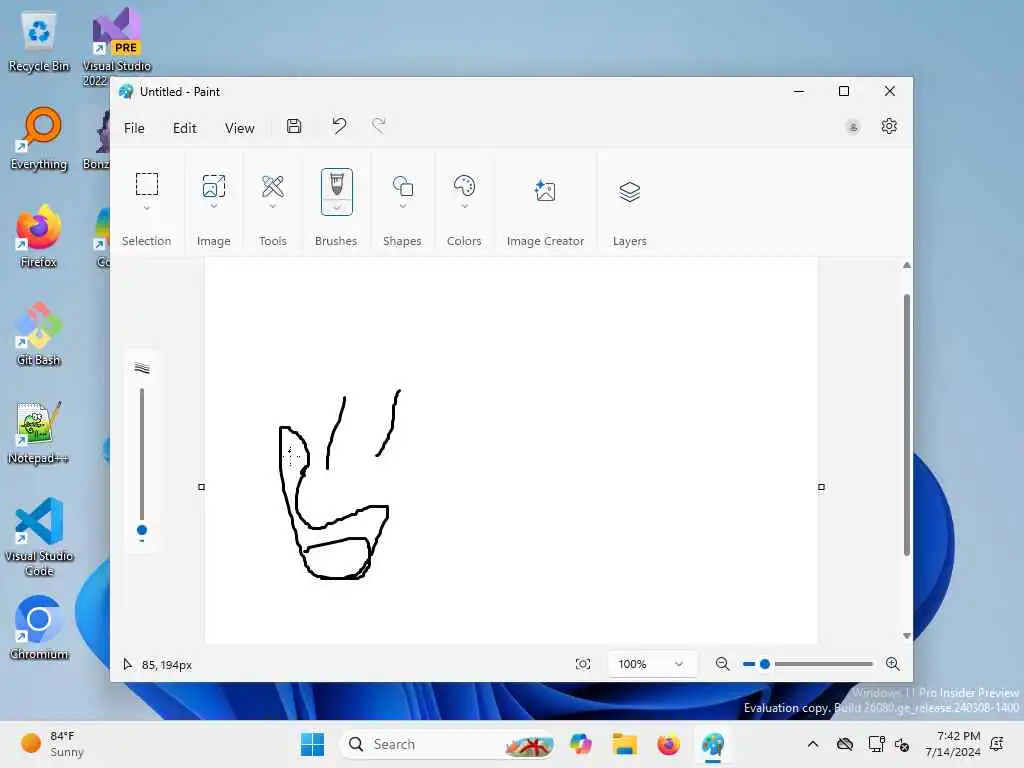Open the File menu
Viewport: 1024px width, 768px height.
(x=134, y=128)
